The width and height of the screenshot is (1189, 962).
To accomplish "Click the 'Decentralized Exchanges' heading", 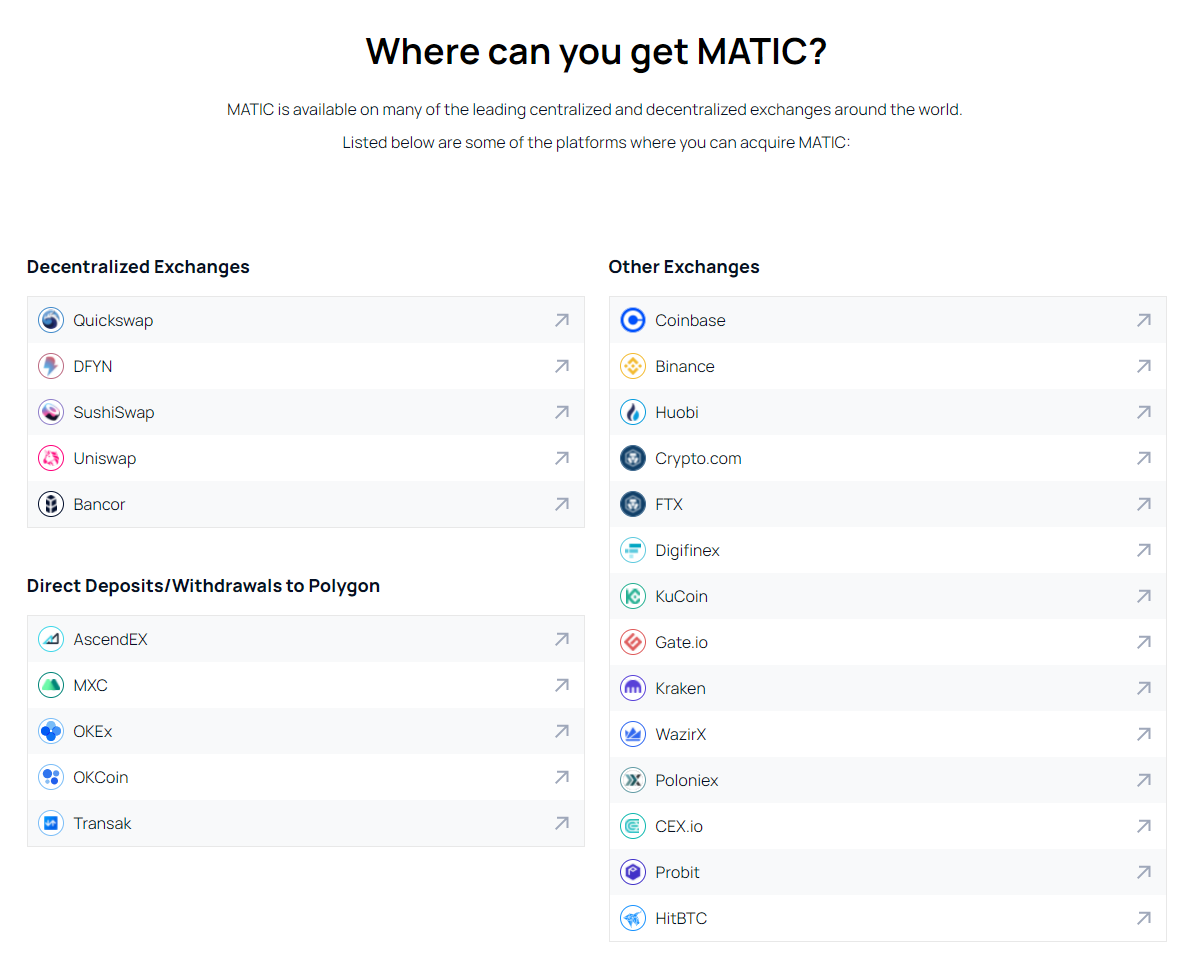I will pyautogui.click(x=138, y=267).
